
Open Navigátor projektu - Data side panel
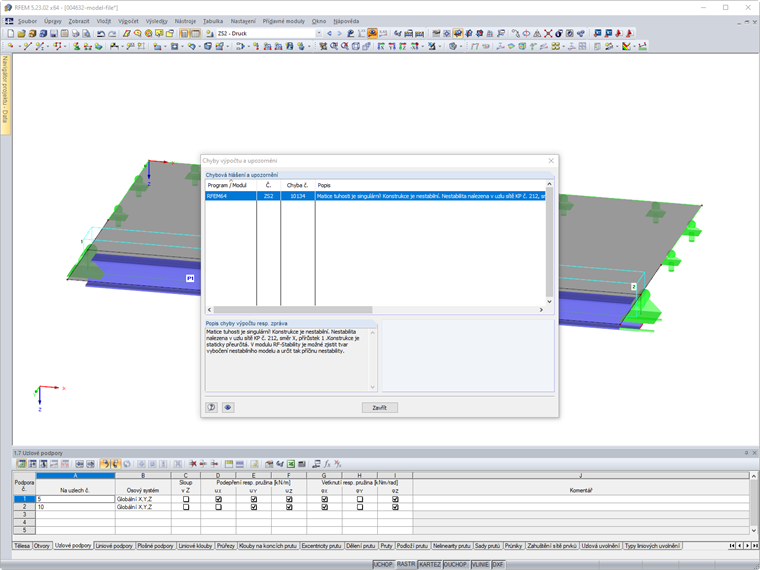pyautogui.click(x=5, y=95)
